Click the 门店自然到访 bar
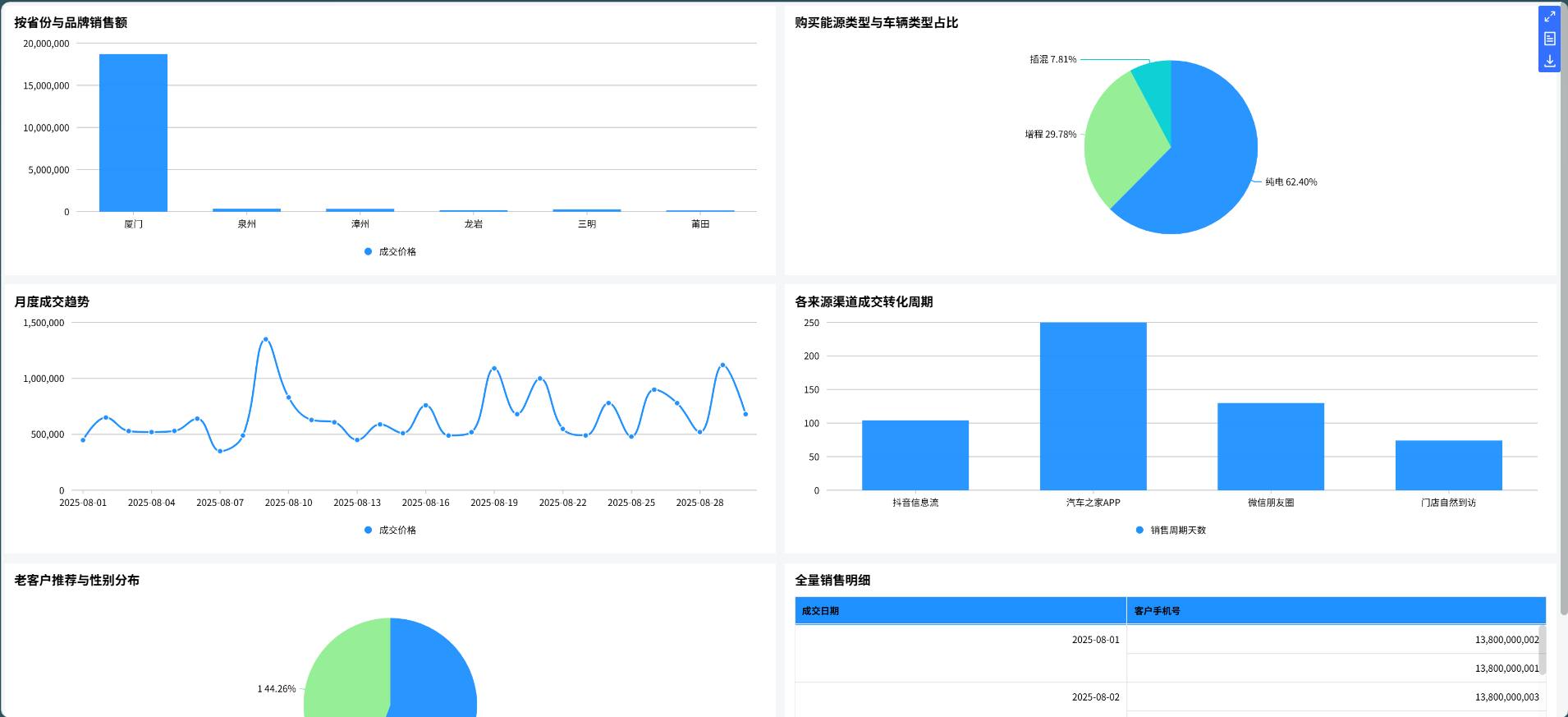This screenshot has height=717, width=1568. tap(1449, 466)
